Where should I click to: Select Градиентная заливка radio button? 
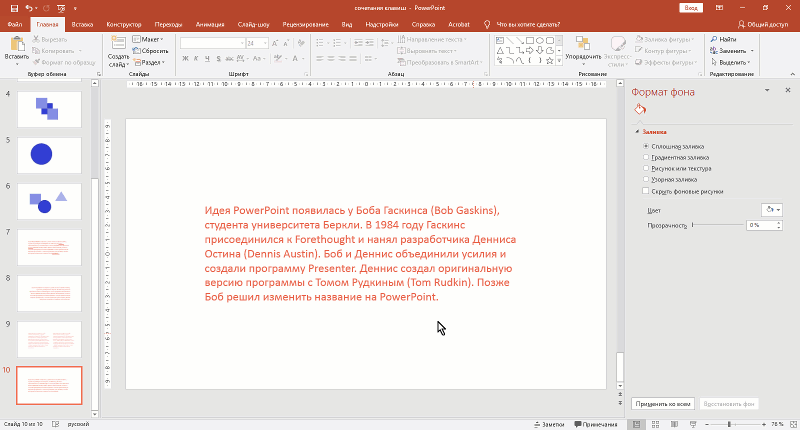(x=646, y=158)
